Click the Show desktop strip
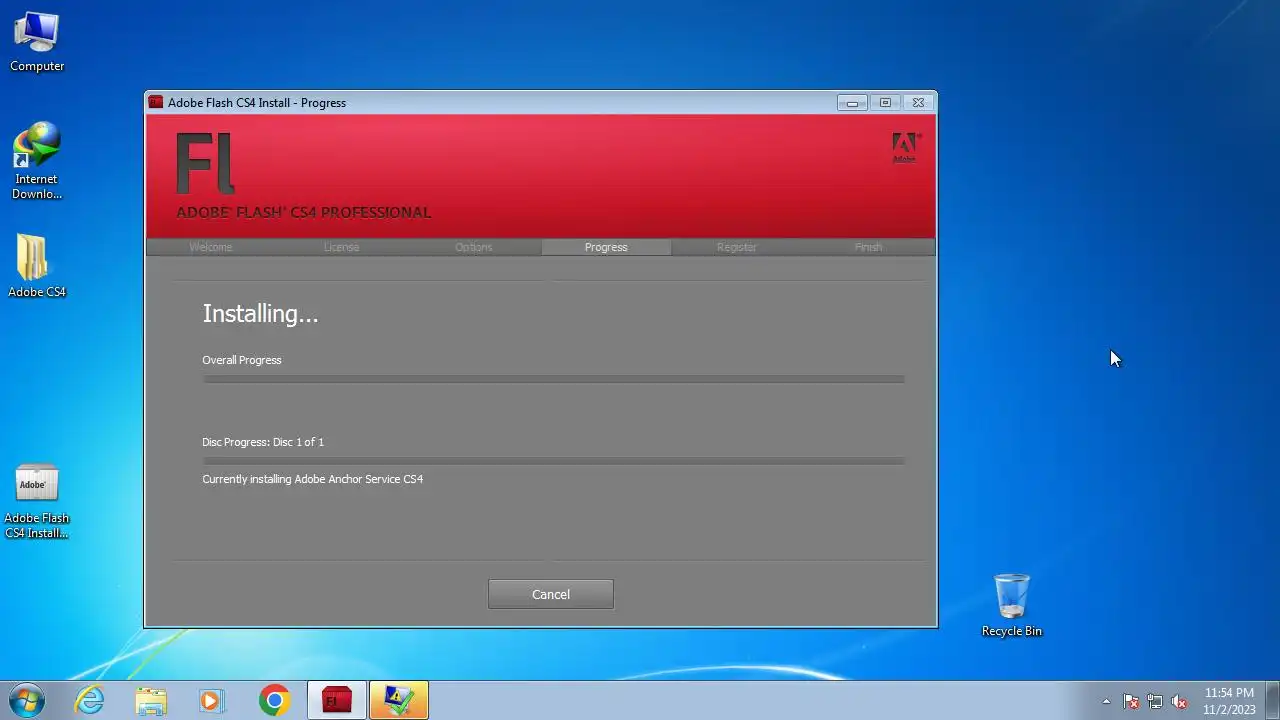Image resolution: width=1280 pixels, height=720 pixels. [1272, 701]
